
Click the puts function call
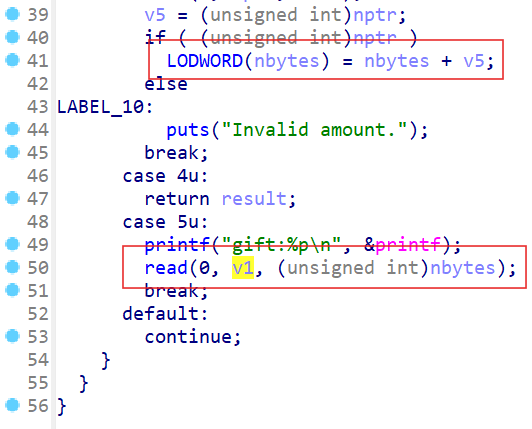[188, 130]
